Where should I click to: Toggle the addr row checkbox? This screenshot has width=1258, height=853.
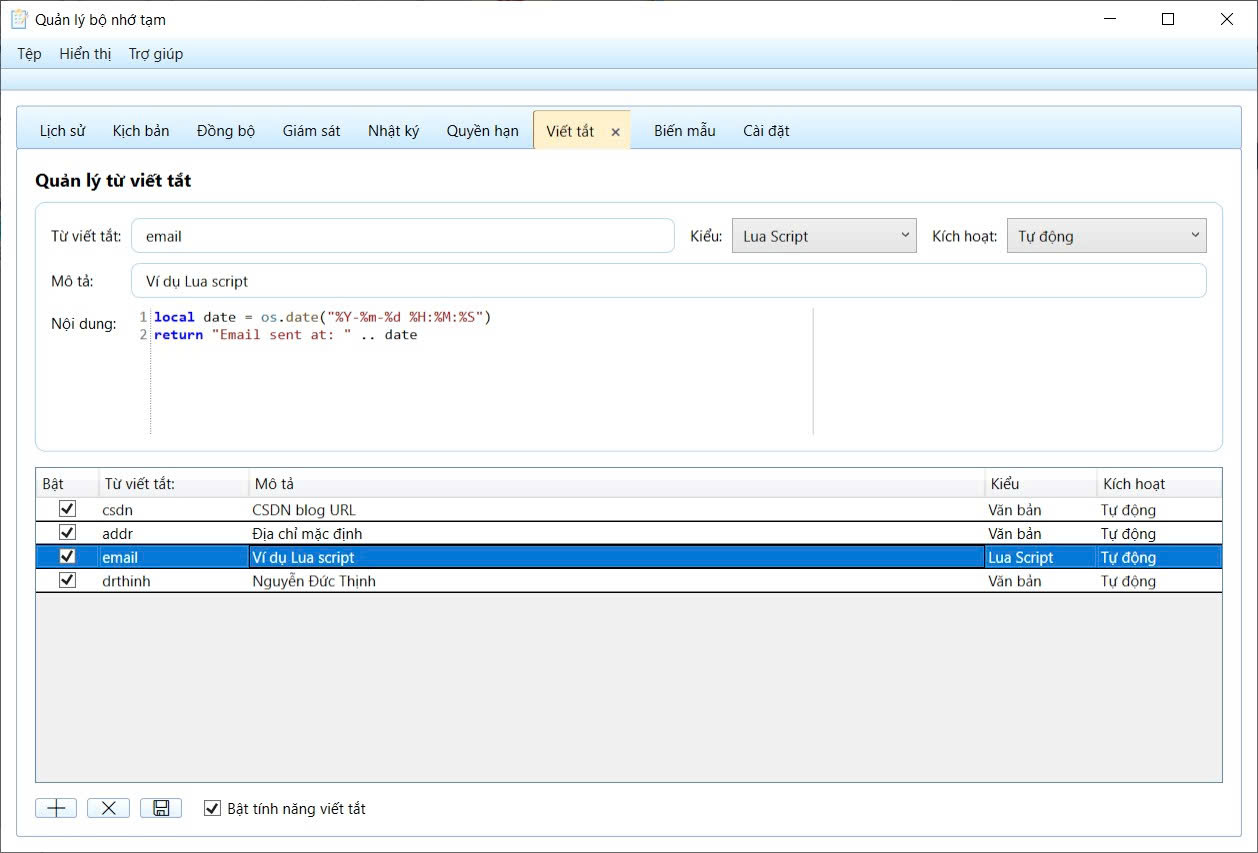tap(68, 533)
